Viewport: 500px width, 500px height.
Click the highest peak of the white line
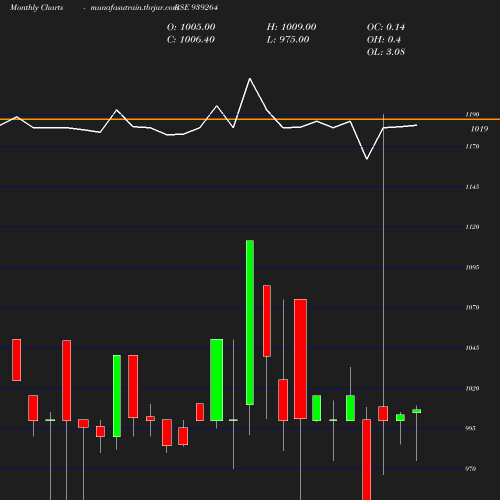250,79
